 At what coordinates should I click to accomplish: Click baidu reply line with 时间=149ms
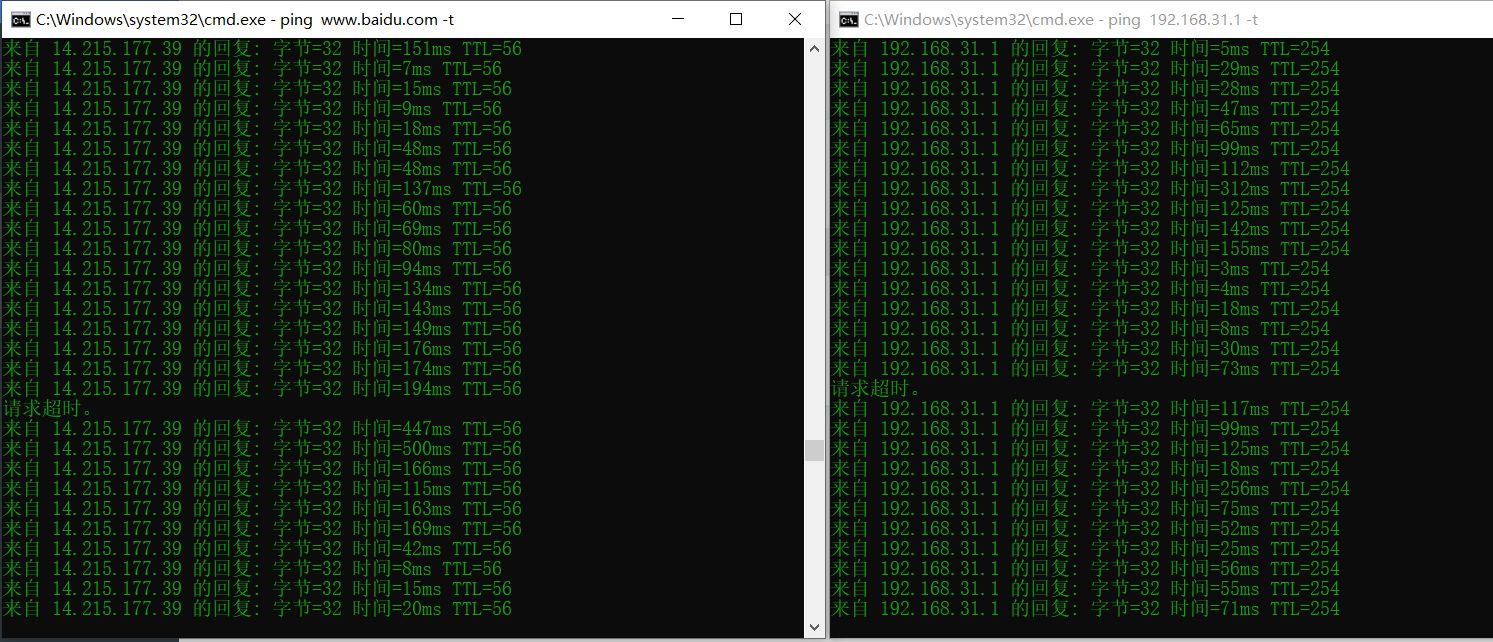pyautogui.click(x=262, y=329)
